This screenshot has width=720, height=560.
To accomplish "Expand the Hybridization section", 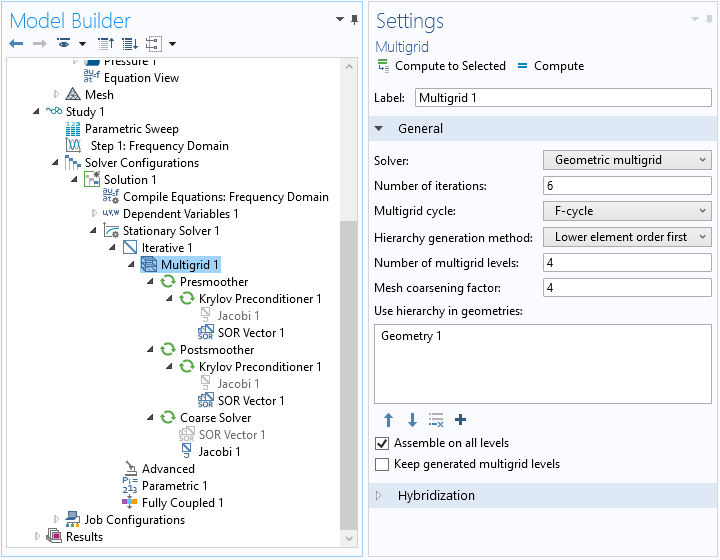I will click(436, 496).
